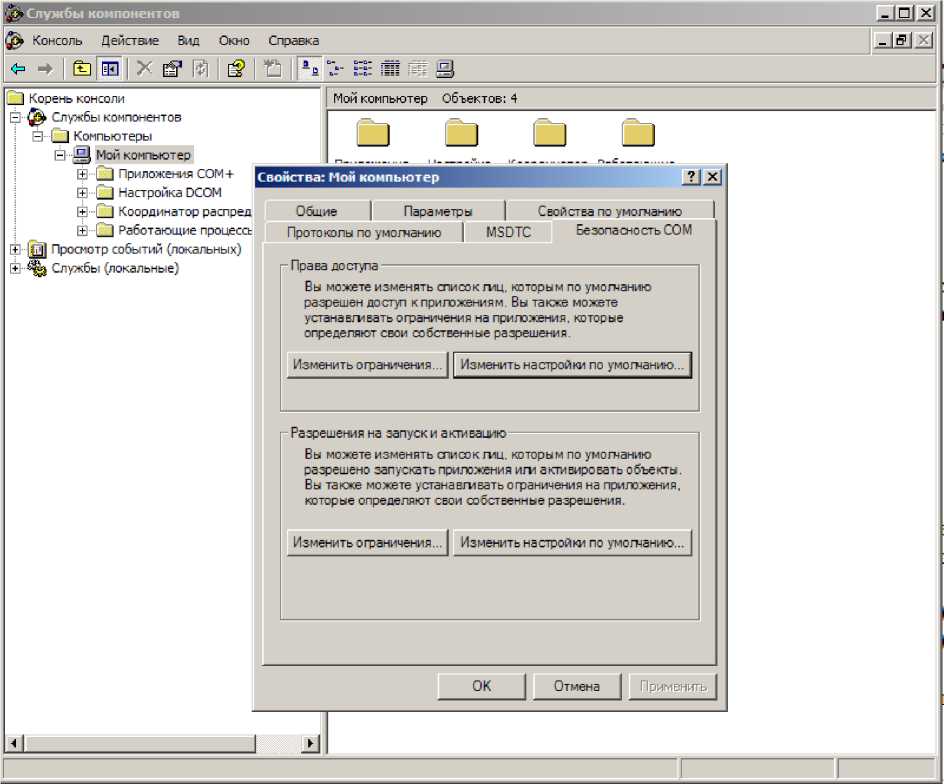Expand the Настройка DCOM tree node
Viewport: 944px width, 784px height.
coord(83,193)
